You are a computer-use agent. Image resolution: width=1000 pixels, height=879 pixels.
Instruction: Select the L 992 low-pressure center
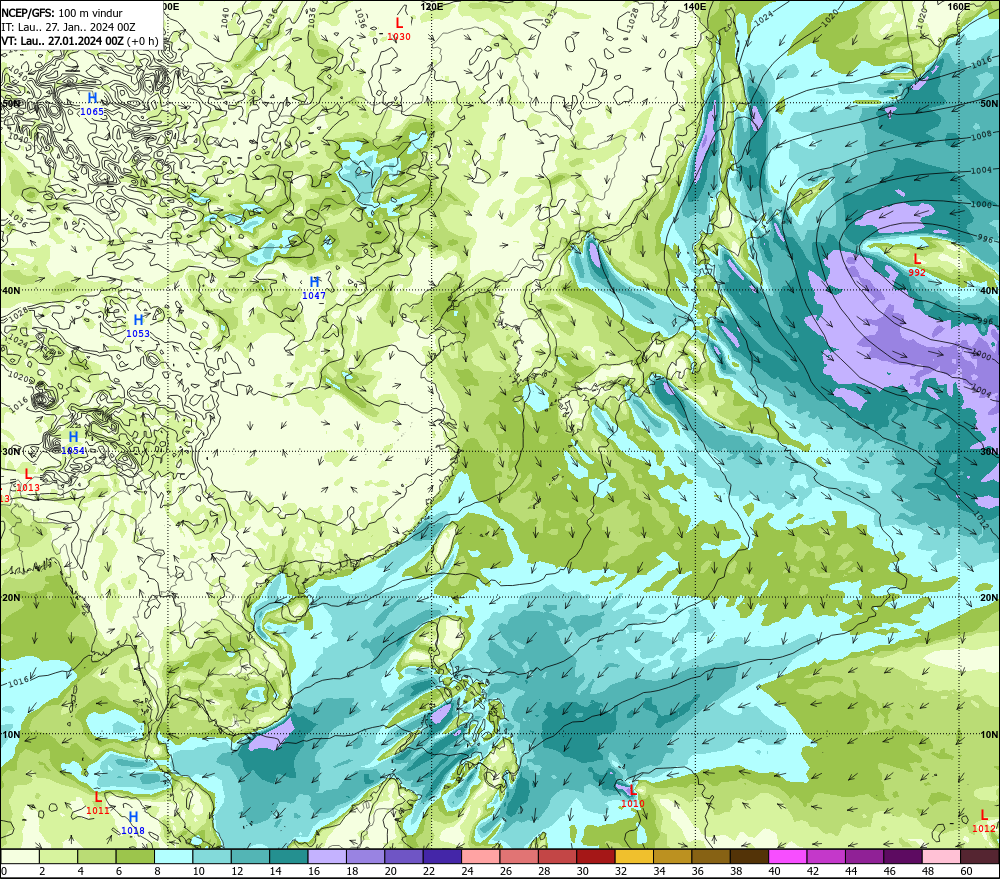pos(917,265)
